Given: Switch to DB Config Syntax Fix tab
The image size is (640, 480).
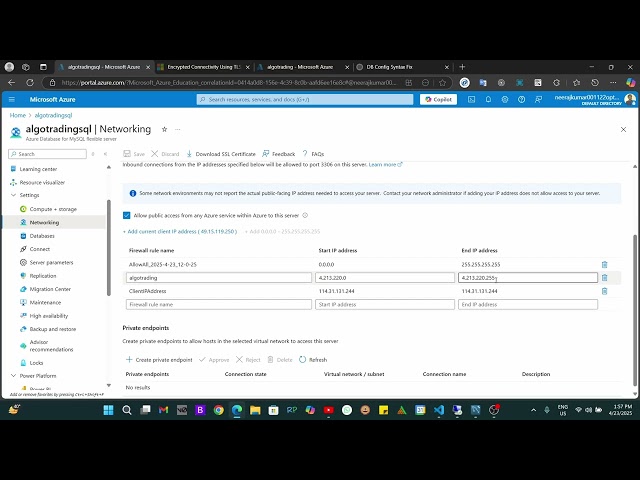Looking at the screenshot, I should click(389, 67).
